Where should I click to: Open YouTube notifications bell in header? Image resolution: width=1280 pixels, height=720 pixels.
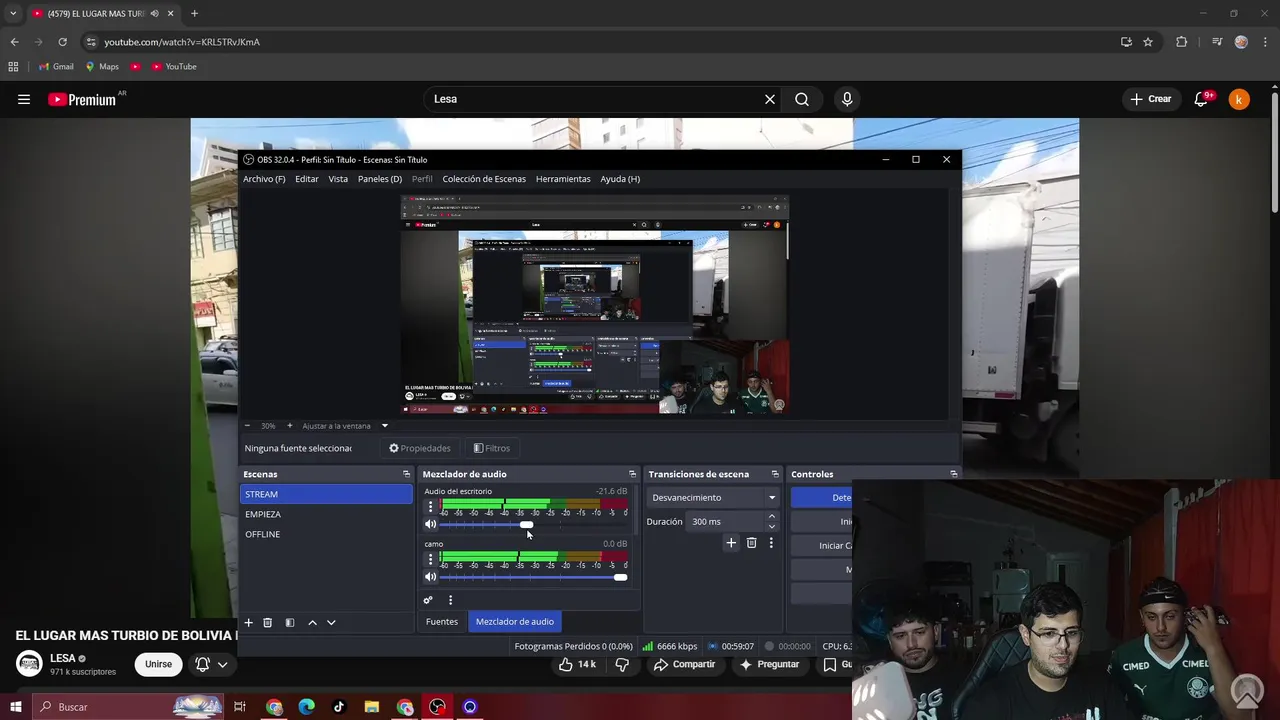click(x=1202, y=99)
